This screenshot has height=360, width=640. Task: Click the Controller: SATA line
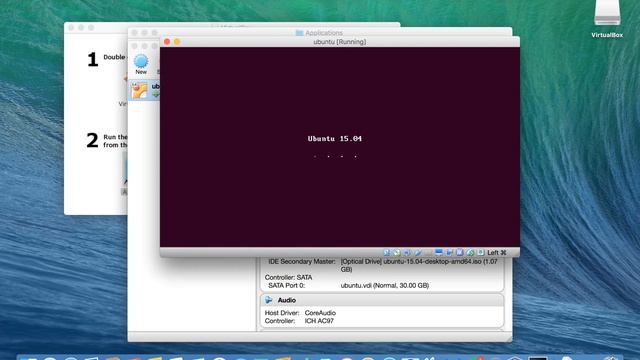click(x=288, y=277)
